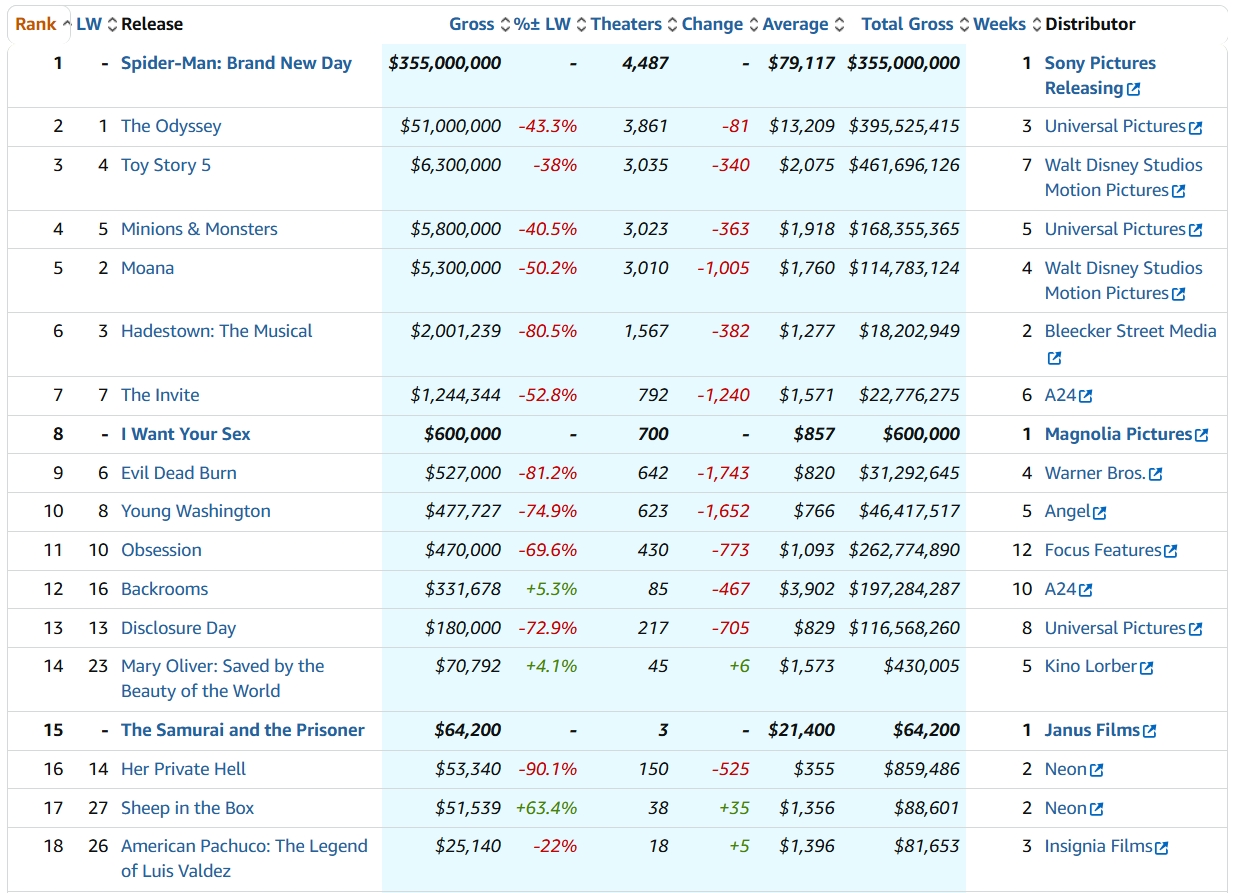The image size is (1234, 893).
Task: Click Angel external link icon
Action: pos(1100,512)
